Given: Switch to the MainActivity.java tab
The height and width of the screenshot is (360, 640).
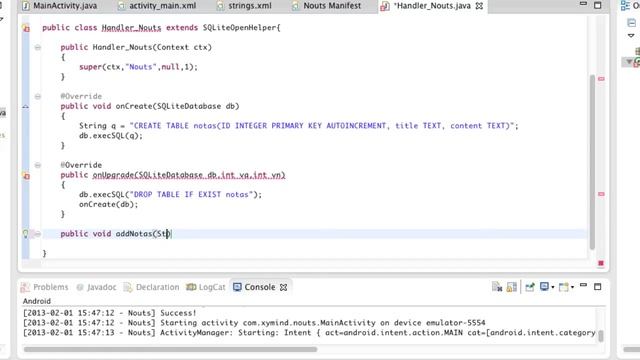Looking at the screenshot, I should (60, 6).
